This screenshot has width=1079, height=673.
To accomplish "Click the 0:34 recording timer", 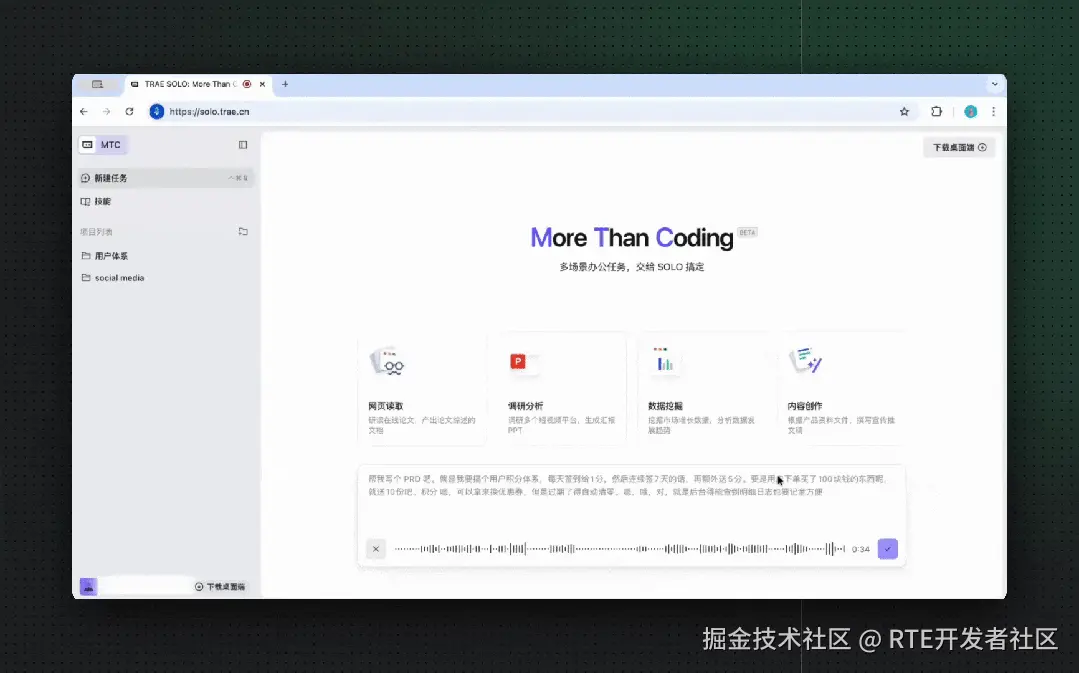I will click(x=861, y=549).
